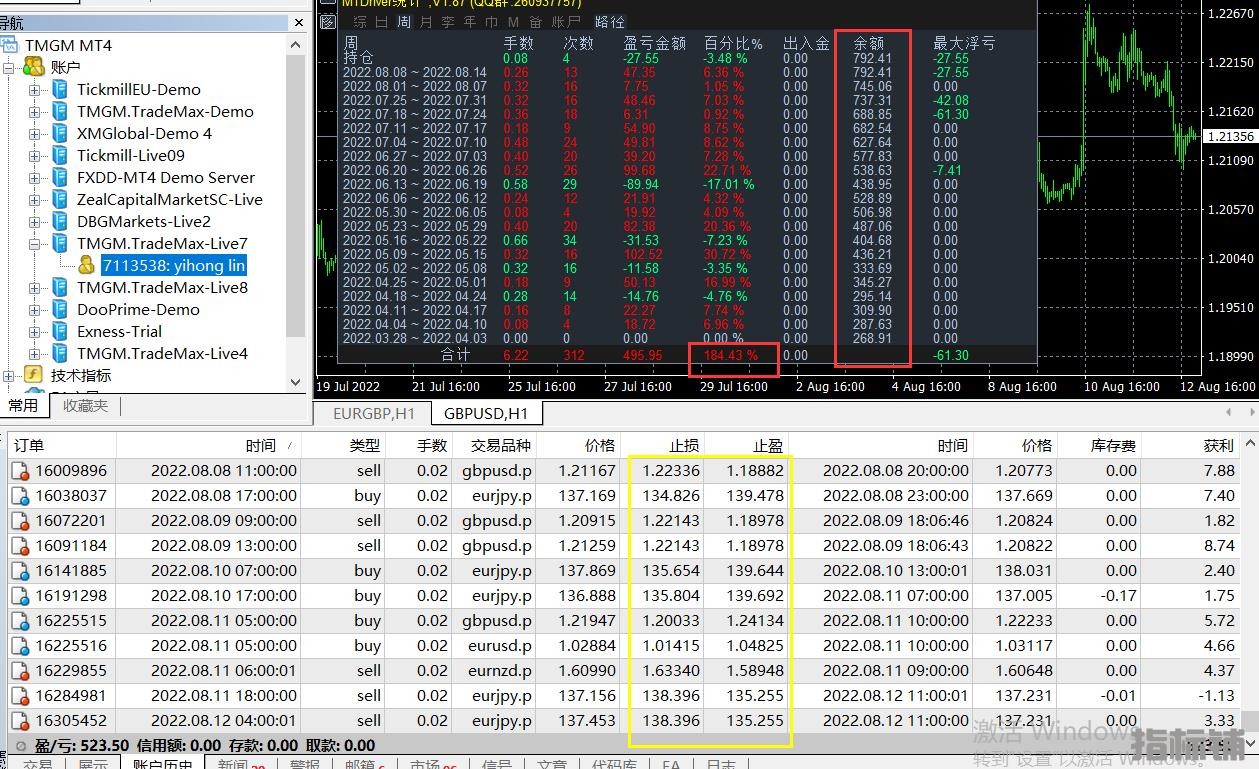This screenshot has height=769, width=1259.
Task: Click 路径 button in statistics panel
Action: (609, 21)
